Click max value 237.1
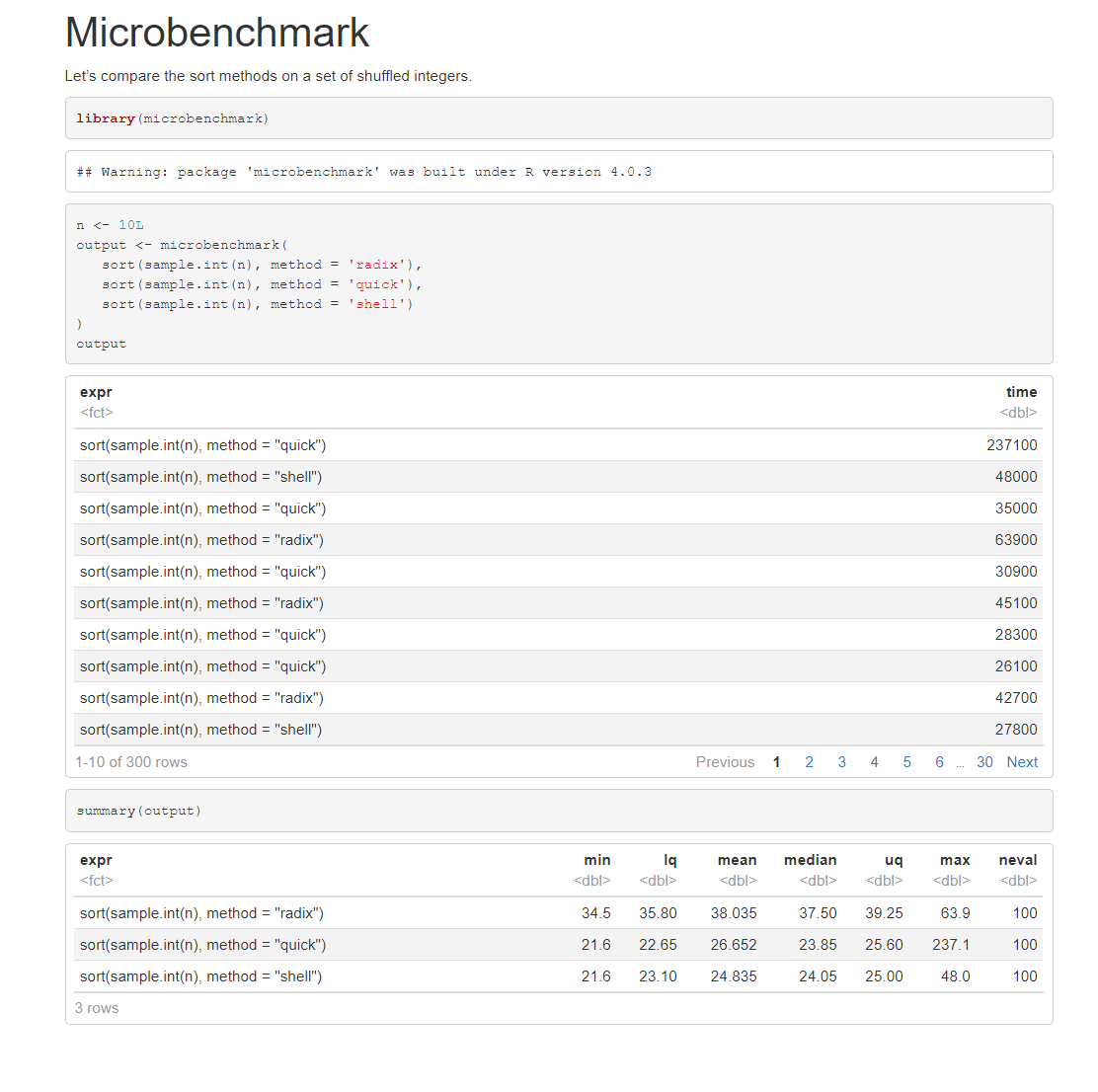 951,945
